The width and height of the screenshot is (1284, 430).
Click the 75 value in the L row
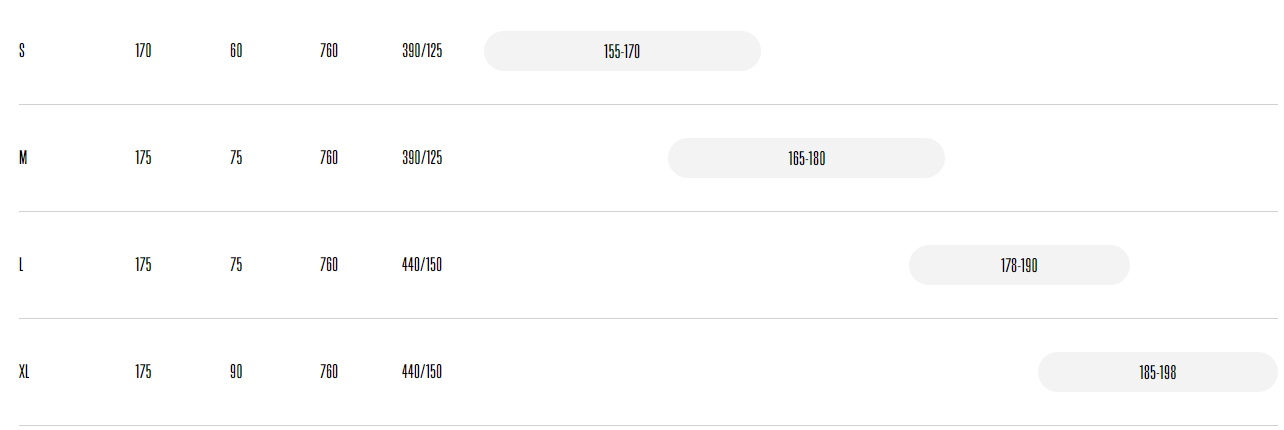[236, 265]
